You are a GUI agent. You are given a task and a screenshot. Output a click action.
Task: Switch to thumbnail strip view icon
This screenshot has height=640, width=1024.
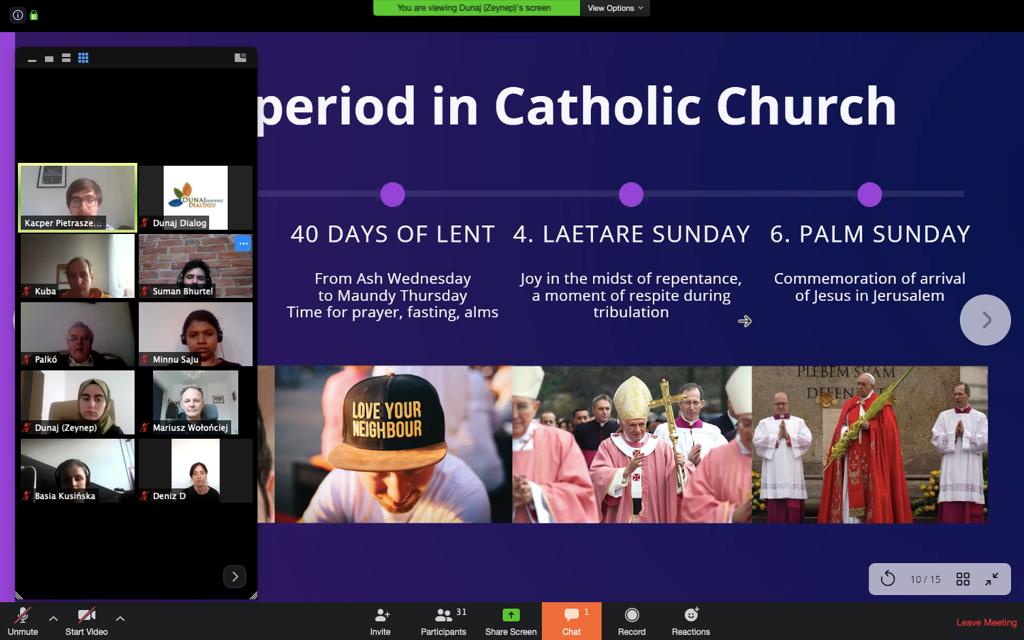pyautogui.click(x=66, y=58)
